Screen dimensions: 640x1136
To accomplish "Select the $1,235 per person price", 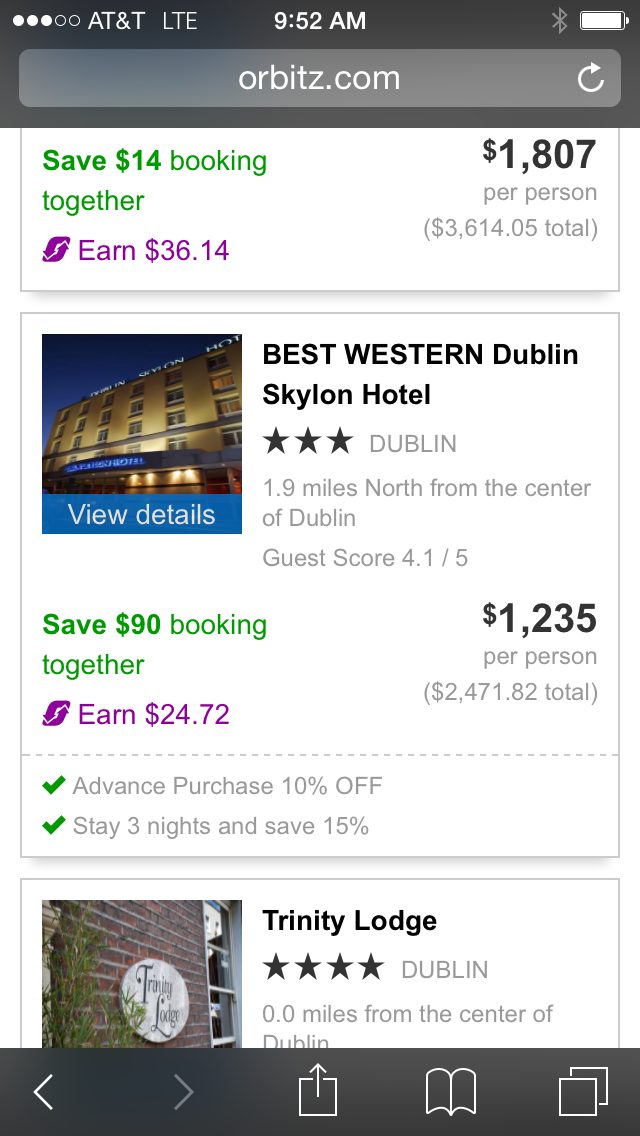I will point(540,619).
